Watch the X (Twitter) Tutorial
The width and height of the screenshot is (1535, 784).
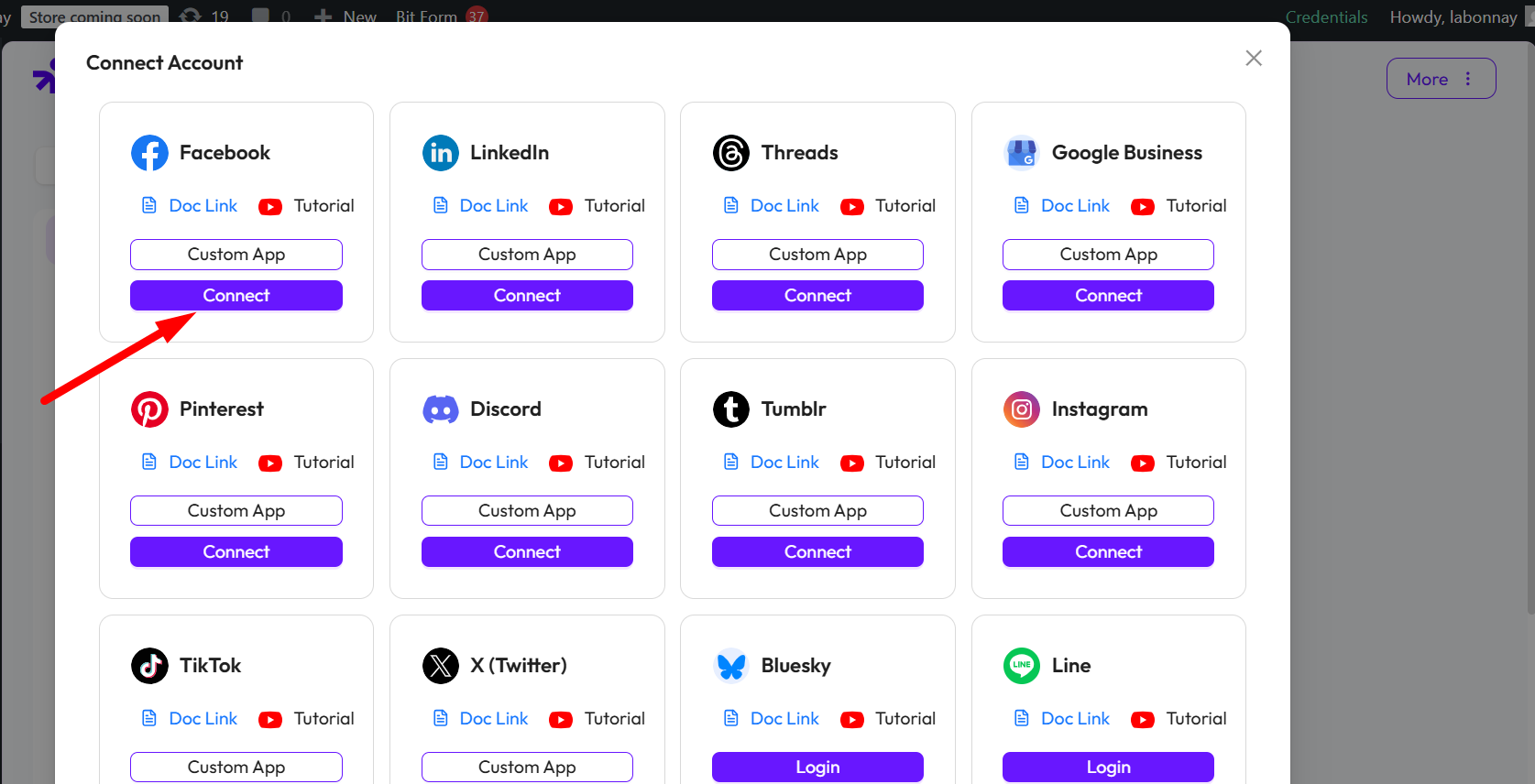[x=615, y=718]
